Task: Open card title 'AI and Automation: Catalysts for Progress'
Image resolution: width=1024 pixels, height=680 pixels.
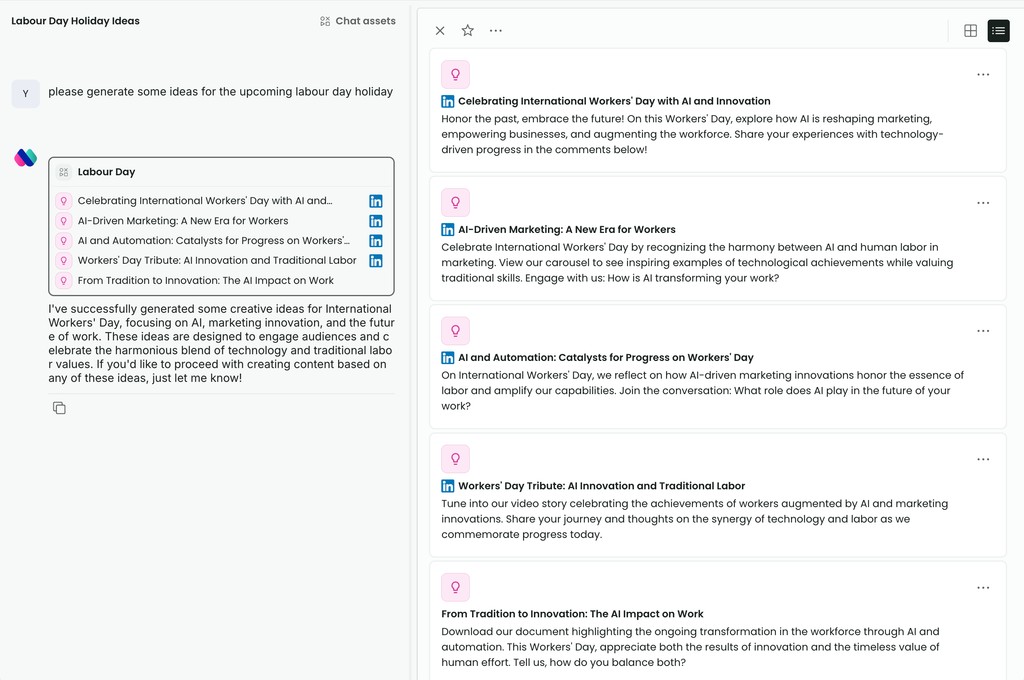Action: (x=605, y=357)
